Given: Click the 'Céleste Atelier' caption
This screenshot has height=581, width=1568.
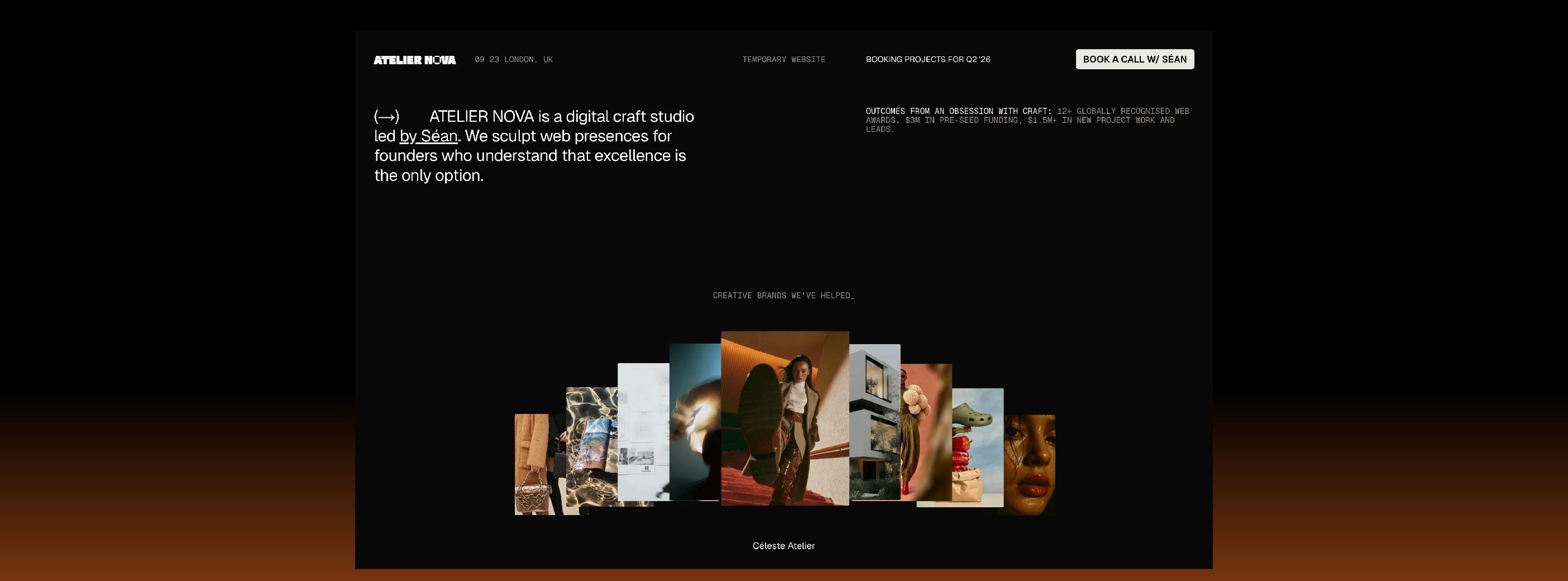Looking at the screenshot, I should pos(783,546).
